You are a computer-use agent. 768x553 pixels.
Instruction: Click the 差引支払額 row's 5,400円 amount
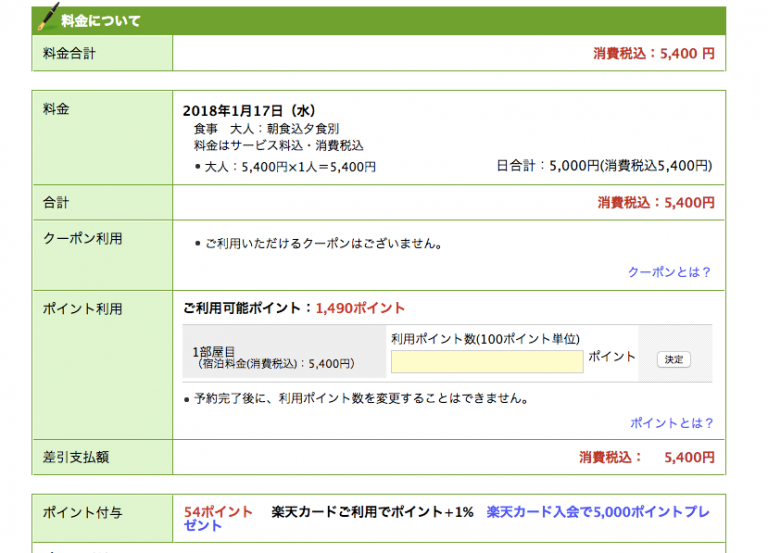coord(647,457)
